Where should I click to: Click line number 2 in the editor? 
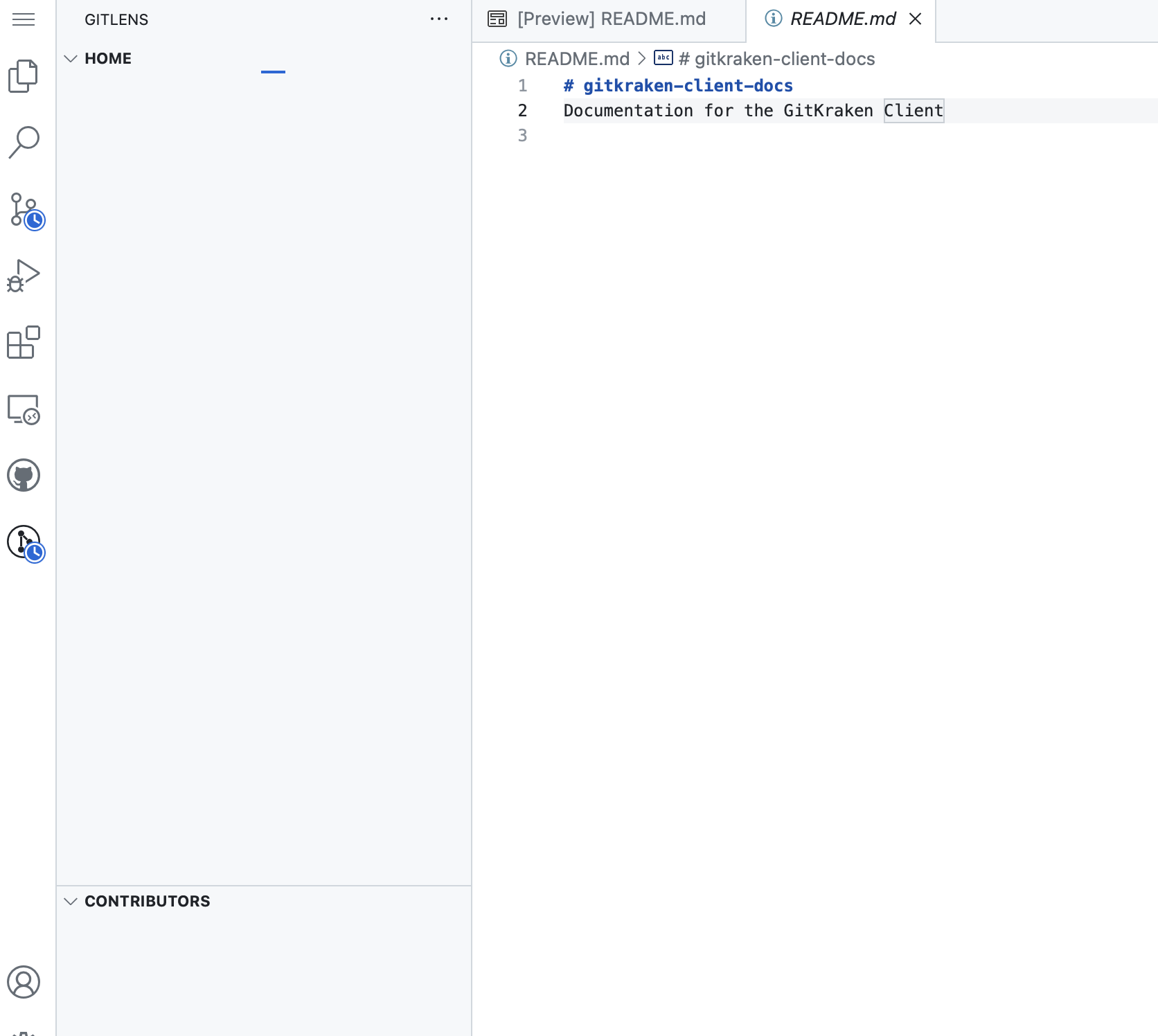(x=522, y=111)
